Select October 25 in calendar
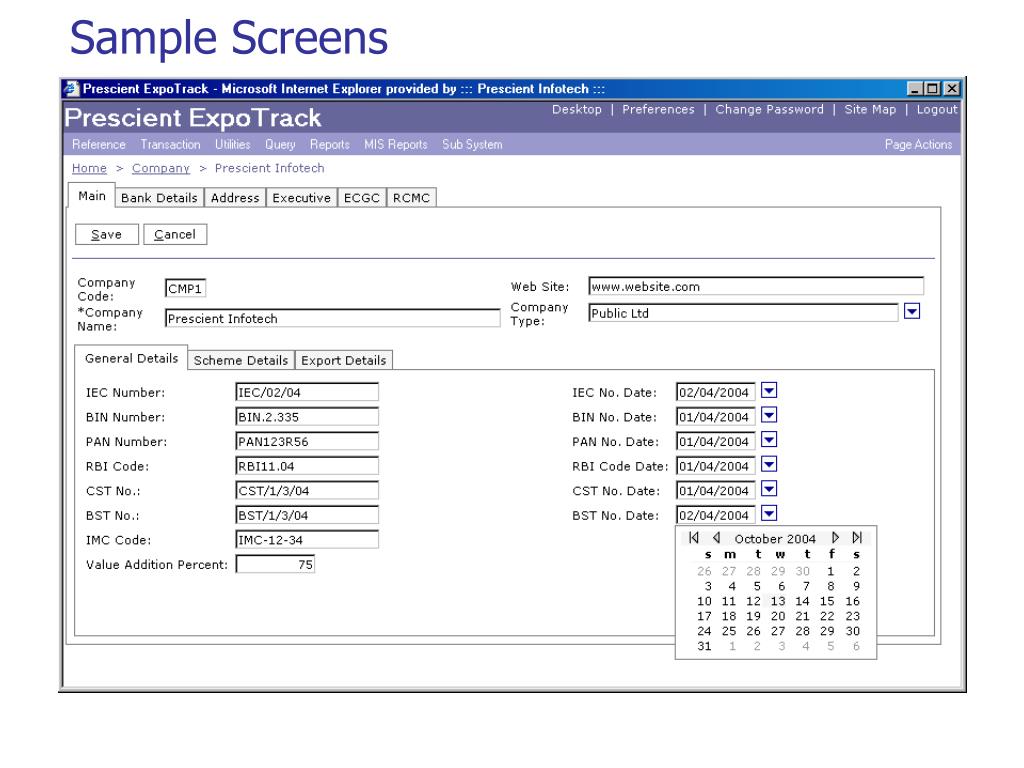Image resolution: width=1024 pixels, height=768 pixels. pos(729,631)
